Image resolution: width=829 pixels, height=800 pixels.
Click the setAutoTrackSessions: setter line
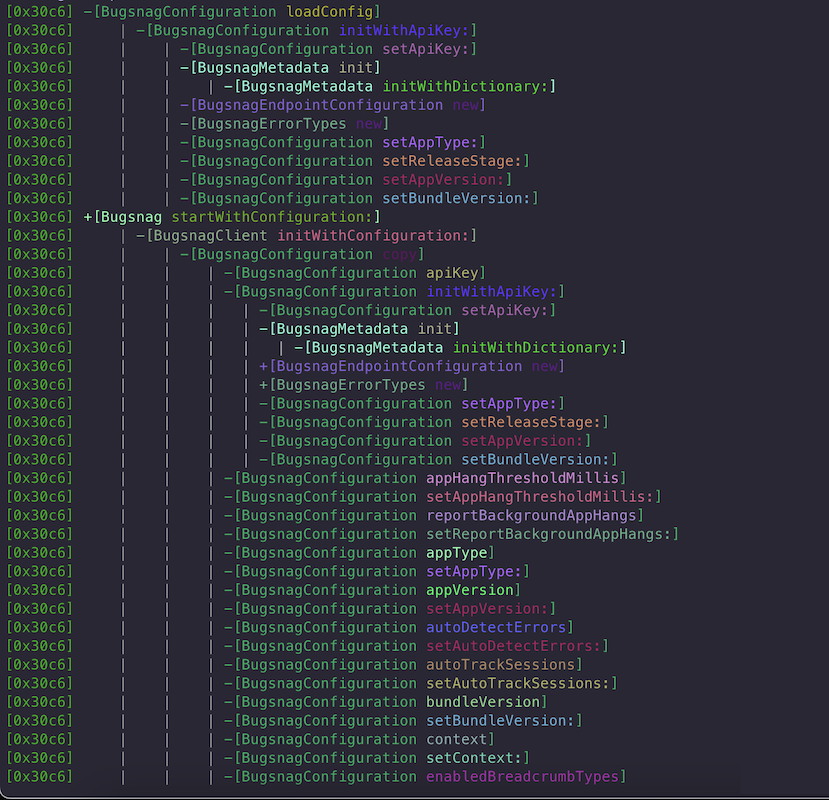pos(420,683)
